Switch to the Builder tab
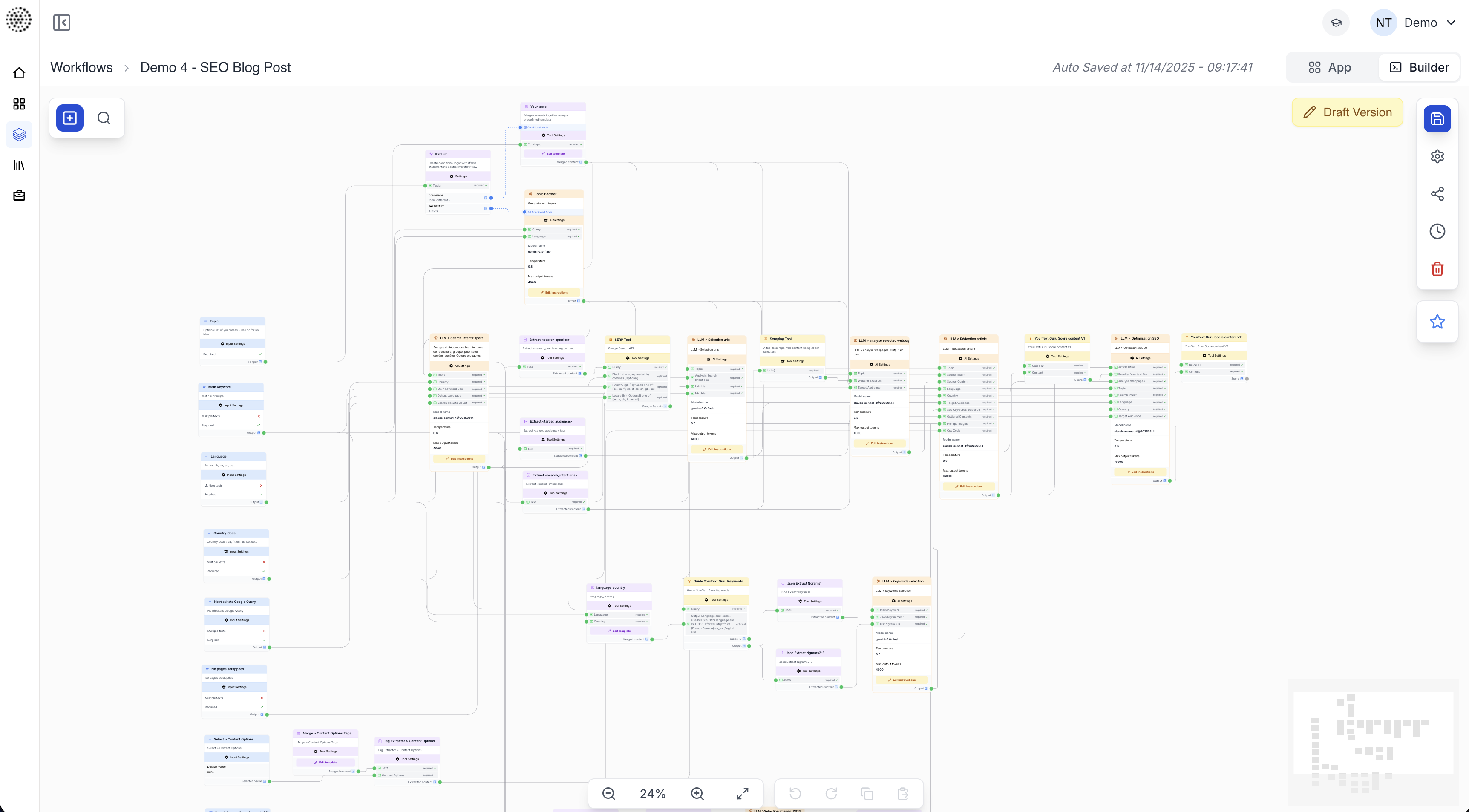This screenshot has height=812, width=1469. pyautogui.click(x=1419, y=67)
